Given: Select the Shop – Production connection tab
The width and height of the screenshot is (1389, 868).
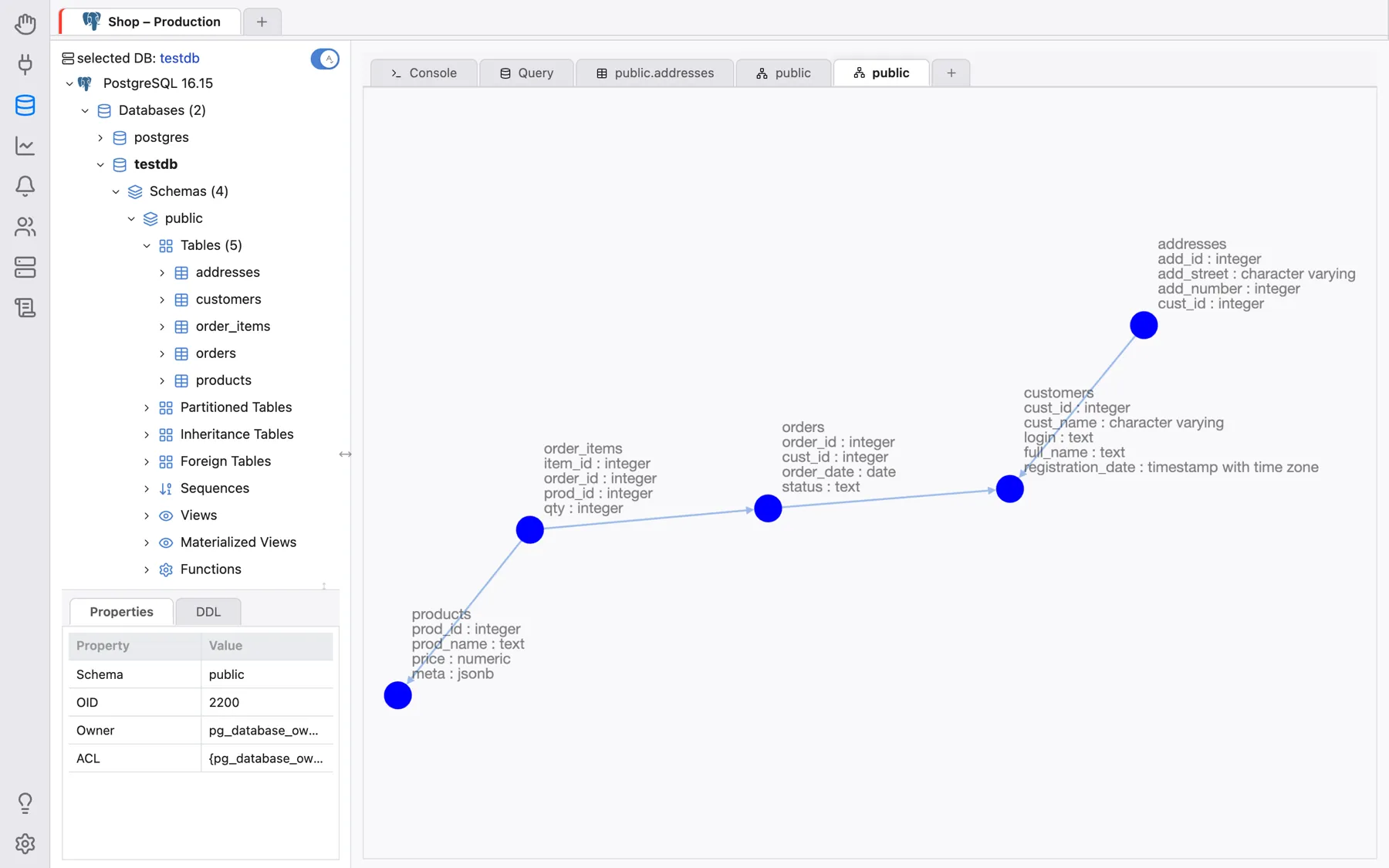Looking at the screenshot, I should (151, 22).
